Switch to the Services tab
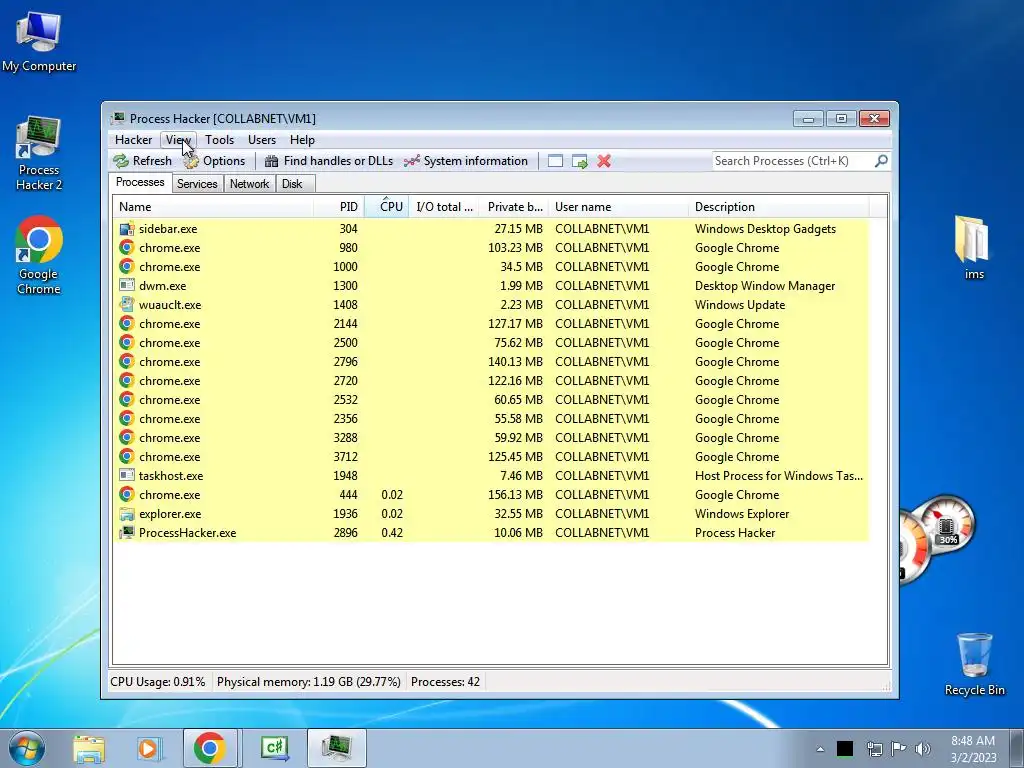This screenshot has height=768, width=1024. 197,184
